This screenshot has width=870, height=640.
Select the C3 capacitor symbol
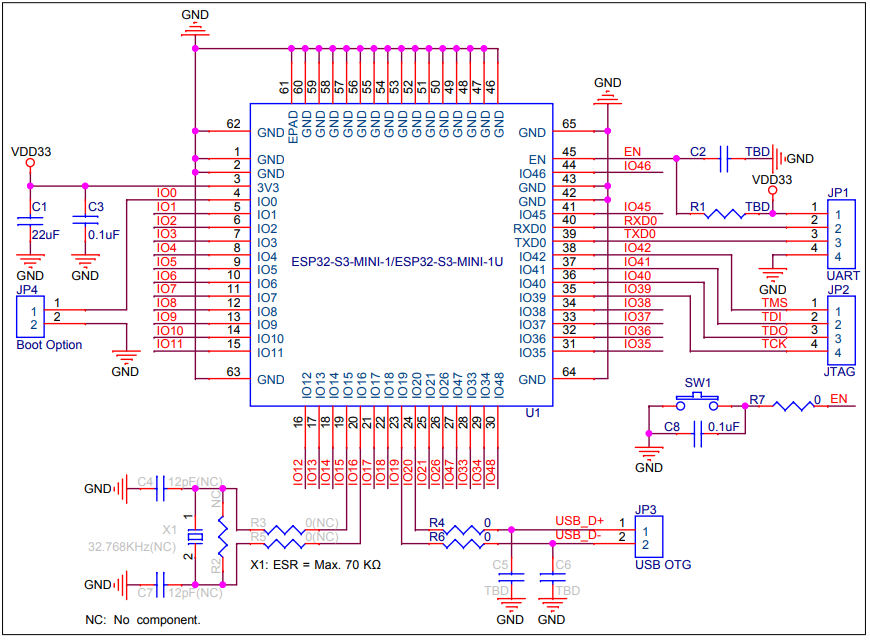pyautogui.click(x=85, y=220)
